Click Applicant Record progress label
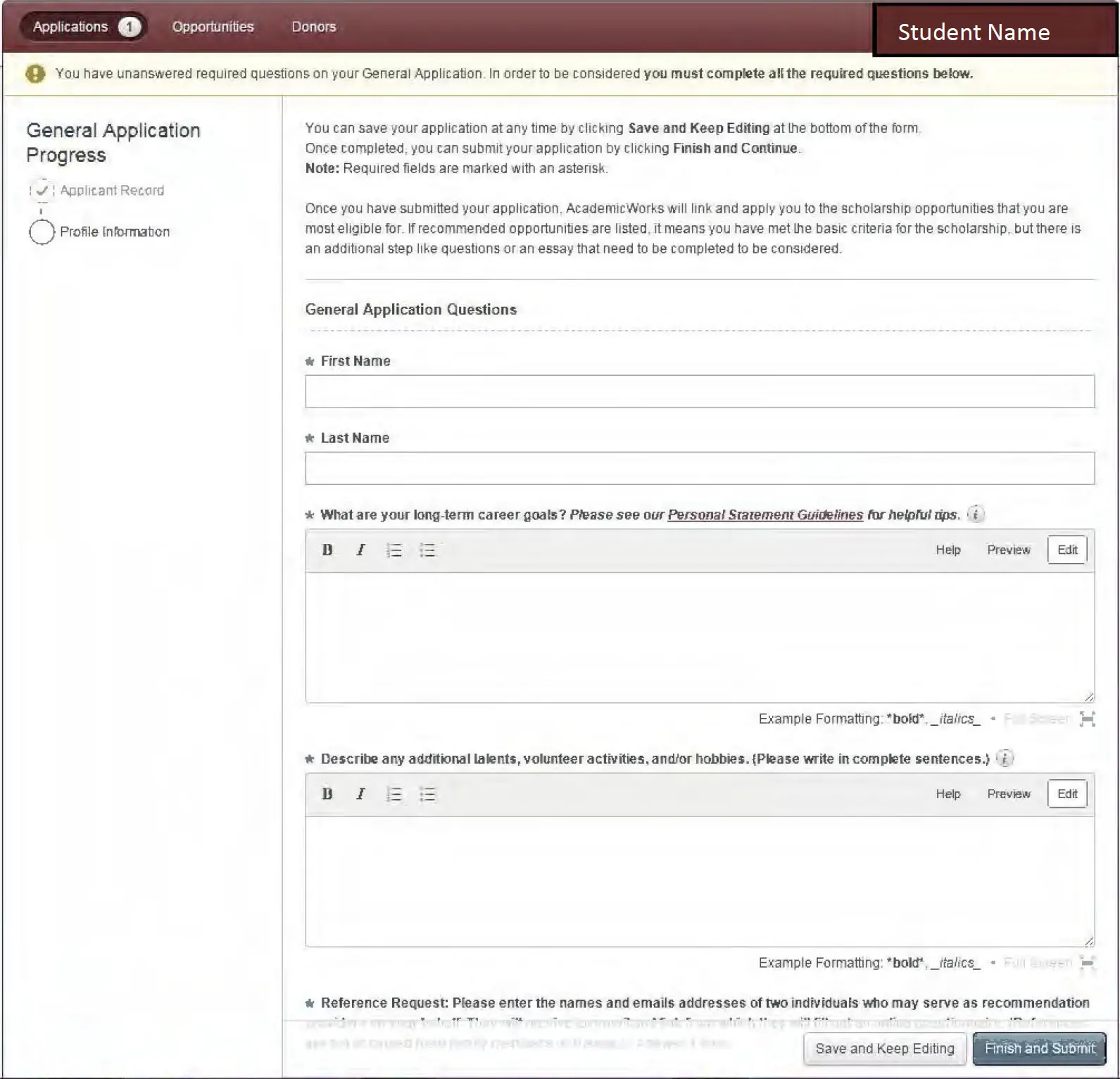Screen dimensions: 1120x1079 [x=112, y=191]
